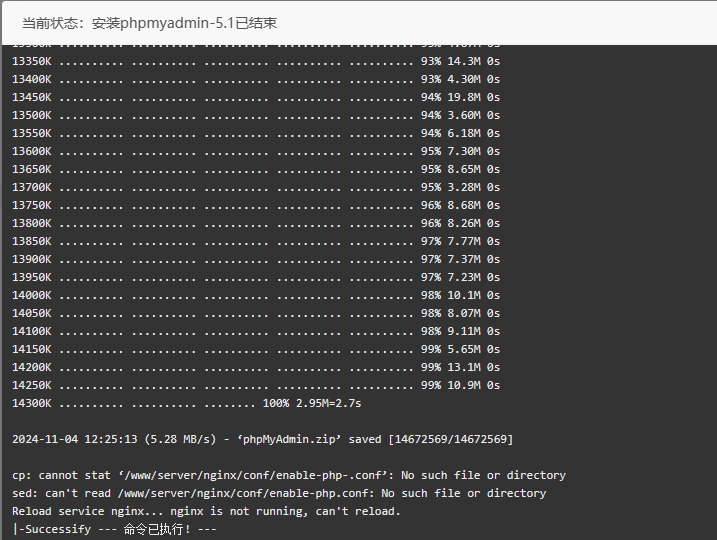Screen dimensions: 717x540
Task: Click the '98% 10.1M 0s' progress value
Action: point(460,295)
